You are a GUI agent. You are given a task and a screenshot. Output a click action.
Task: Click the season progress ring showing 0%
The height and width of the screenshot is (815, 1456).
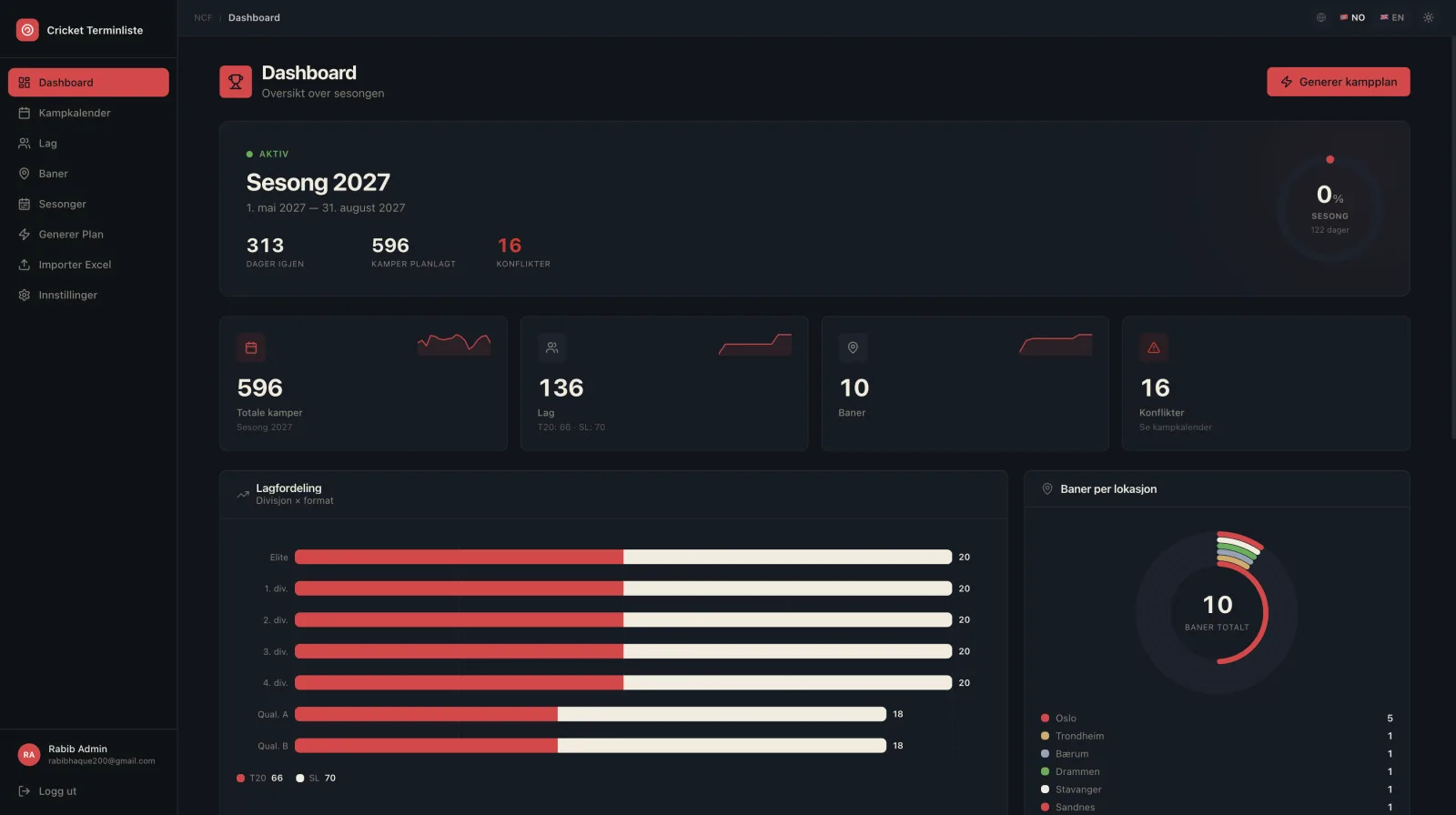click(1330, 209)
